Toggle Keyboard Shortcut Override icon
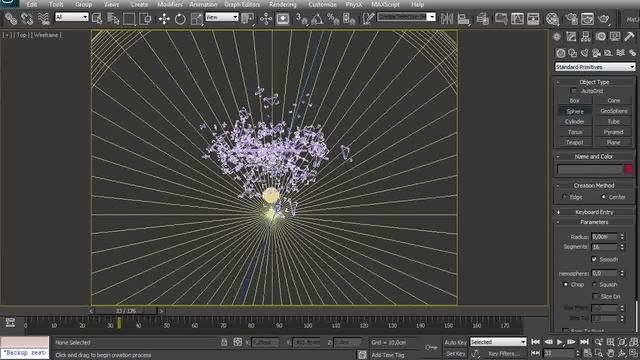Screen dimensions: 640x360 coord(282,19)
